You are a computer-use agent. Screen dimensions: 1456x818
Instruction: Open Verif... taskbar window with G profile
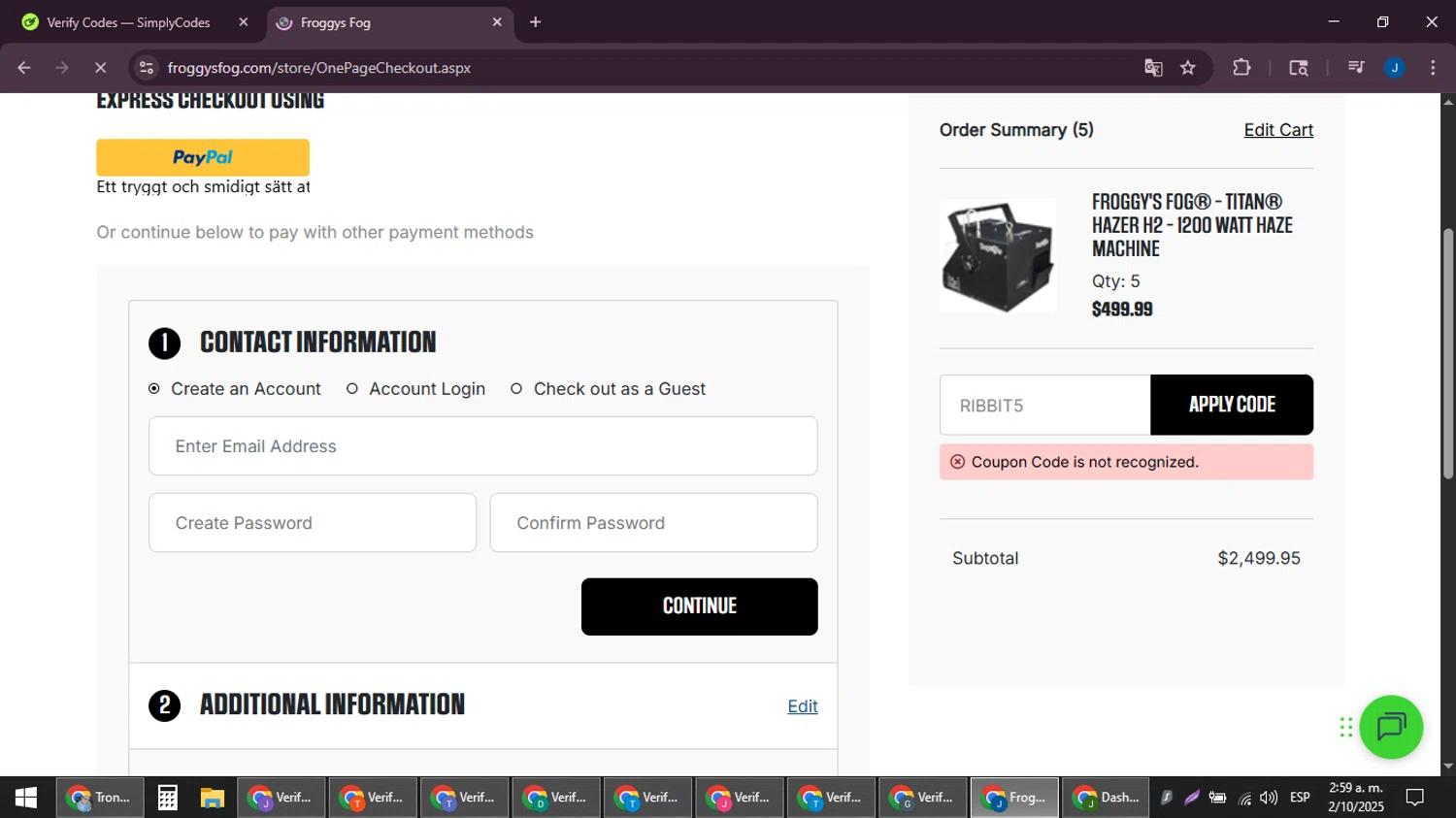(x=923, y=798)
